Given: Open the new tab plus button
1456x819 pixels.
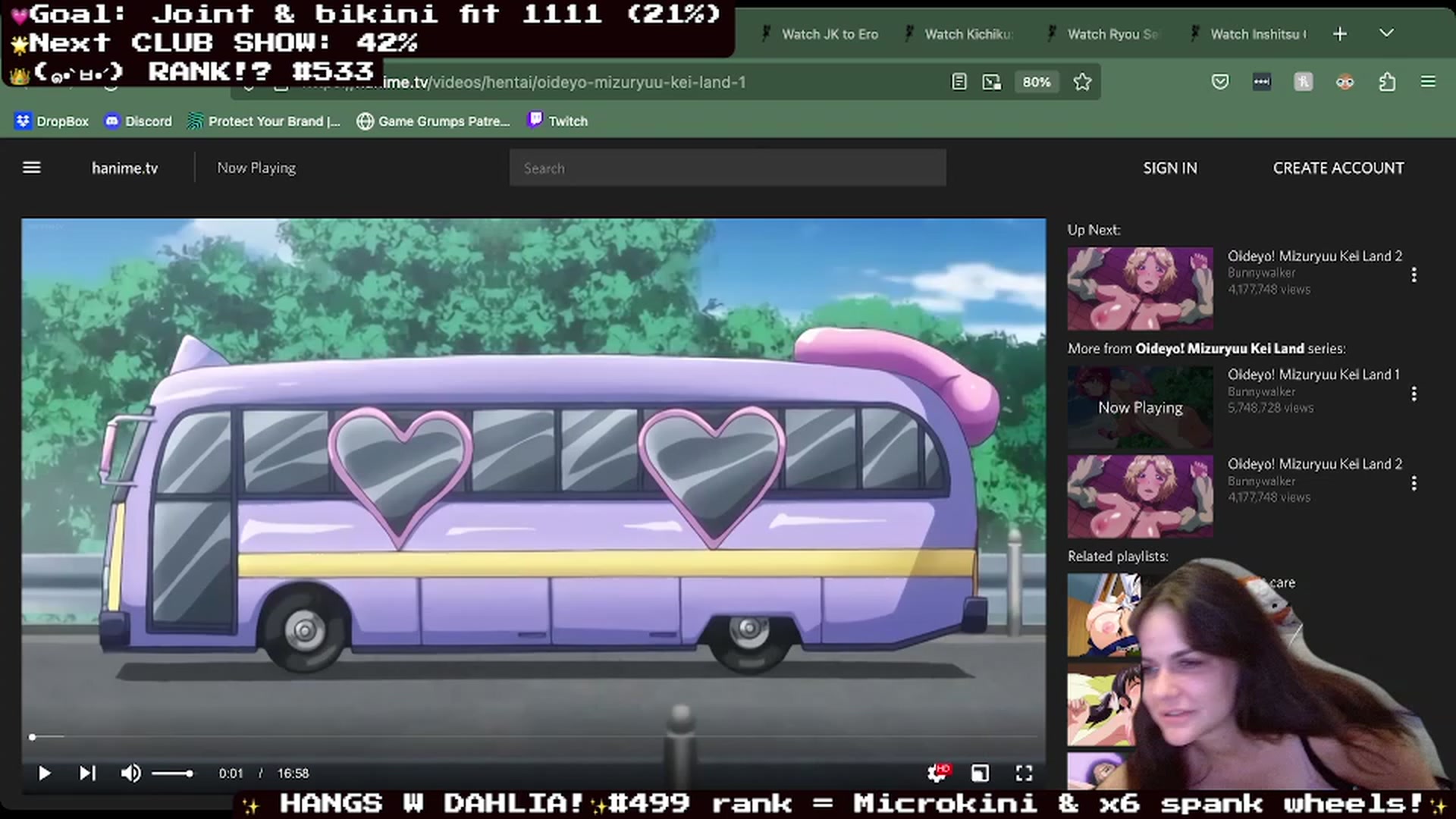Looking at the screenshot, I should (x=1340, y=34).
